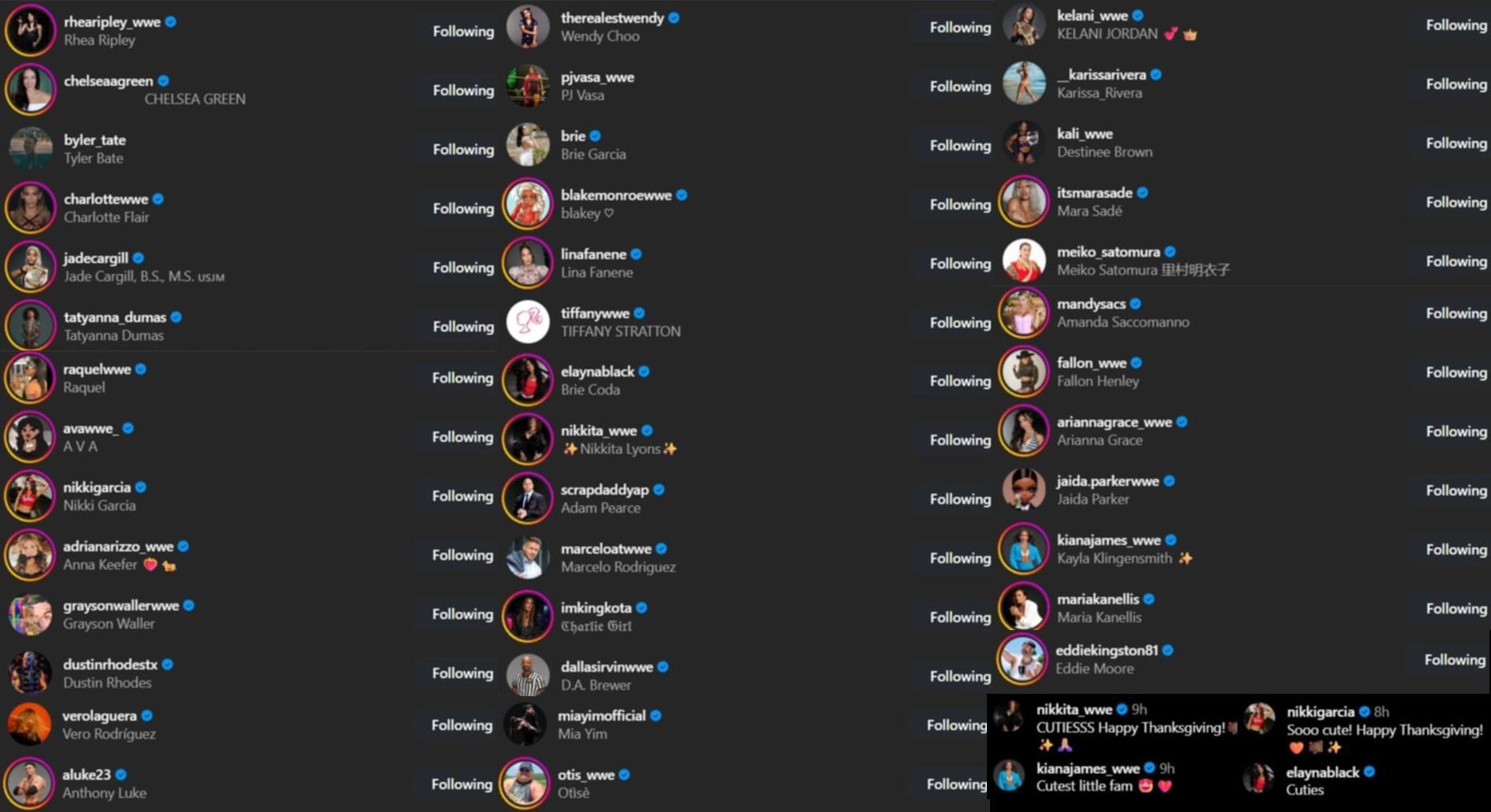Click tiffanywwe's pink avatar icon
The width and height of the screenshot is (1491, 812).
tap(528, 322)
